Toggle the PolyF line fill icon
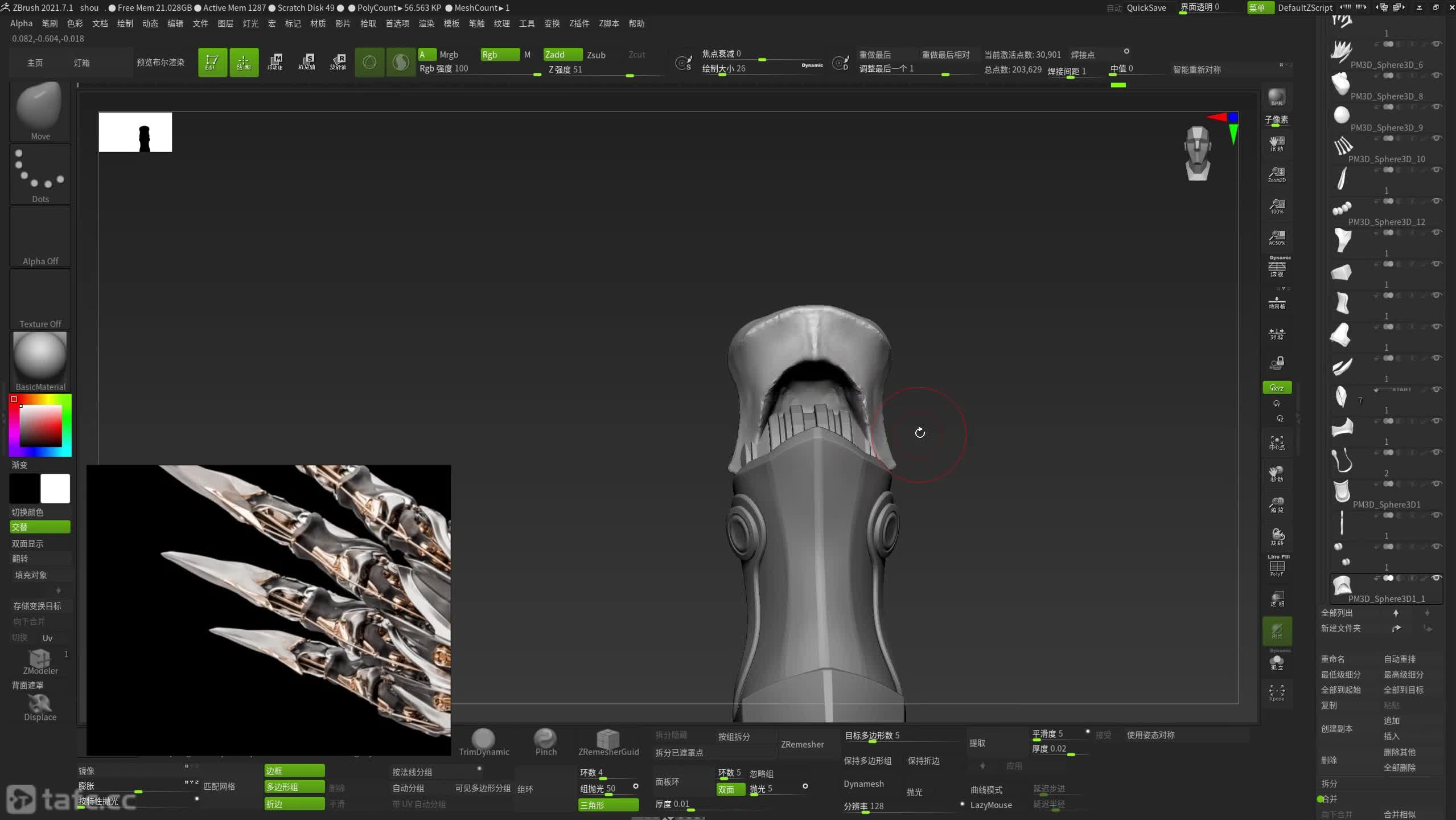1456x820 pixels. pyautogui.click(x=1277, y=566)
